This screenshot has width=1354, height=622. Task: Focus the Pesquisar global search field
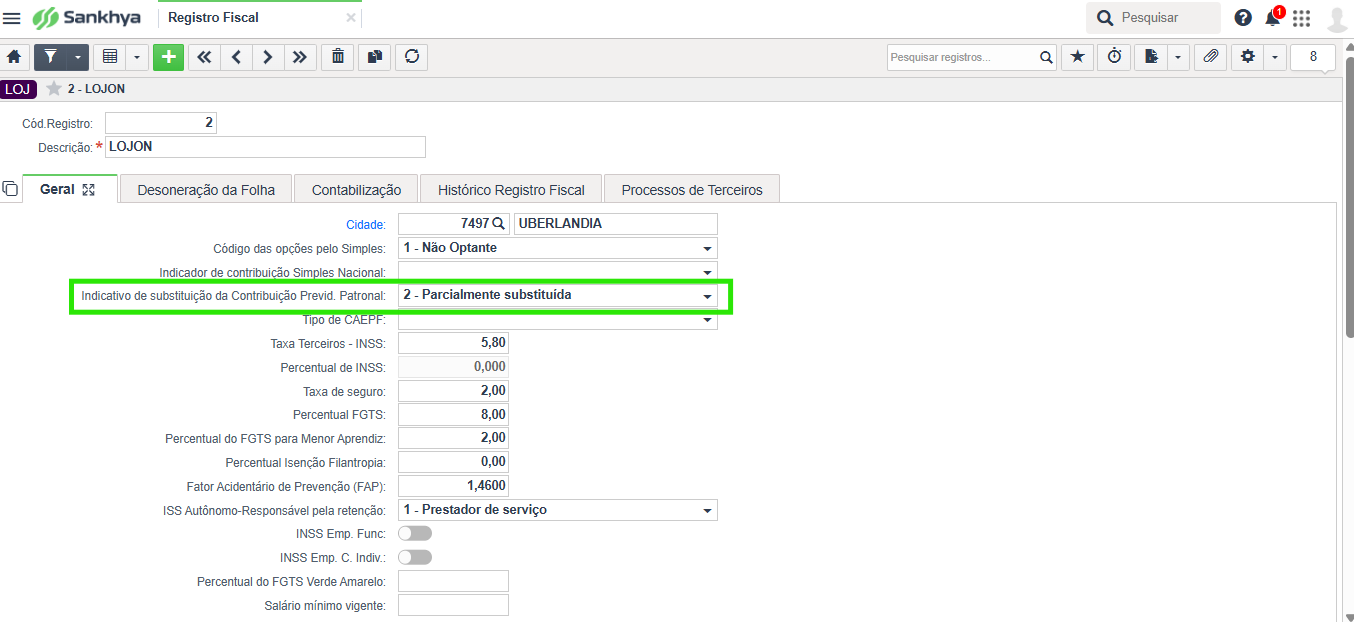coord(1153,18)
